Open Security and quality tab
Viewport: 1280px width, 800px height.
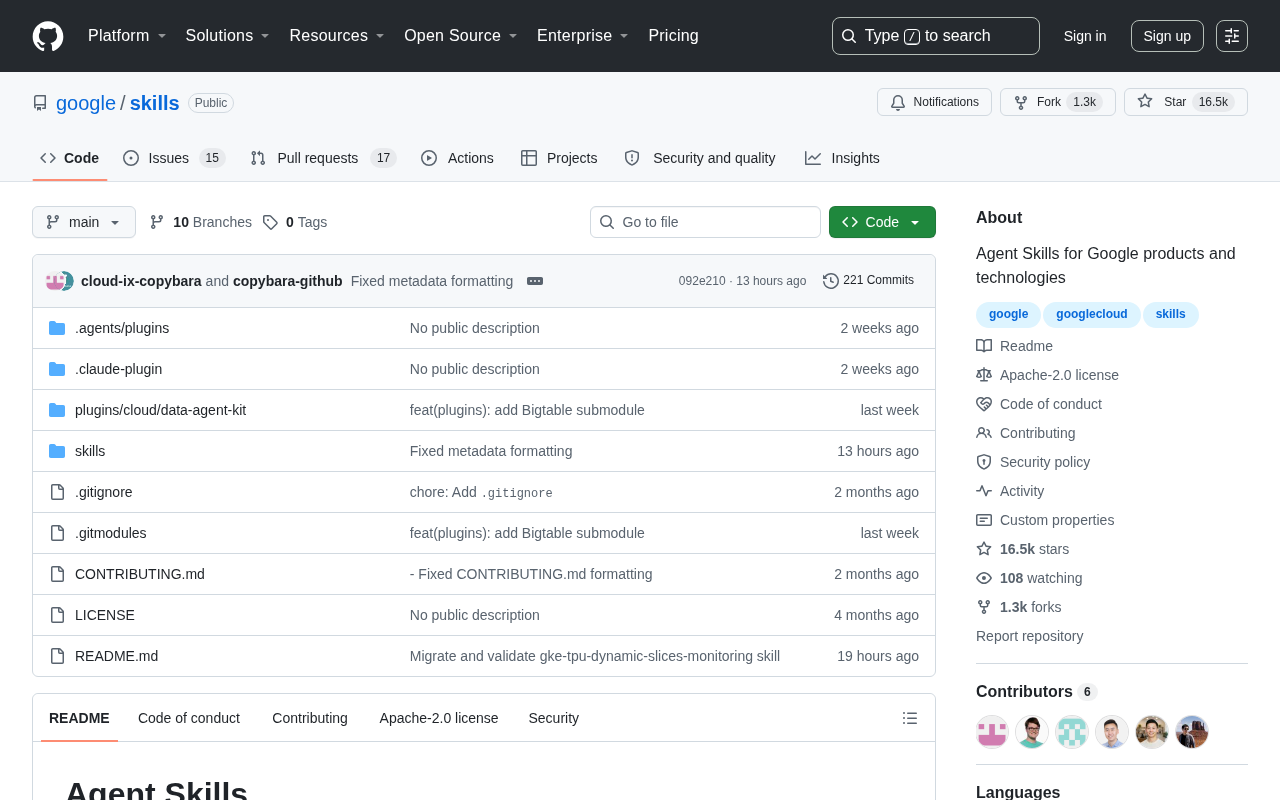[x=700, y=158]
